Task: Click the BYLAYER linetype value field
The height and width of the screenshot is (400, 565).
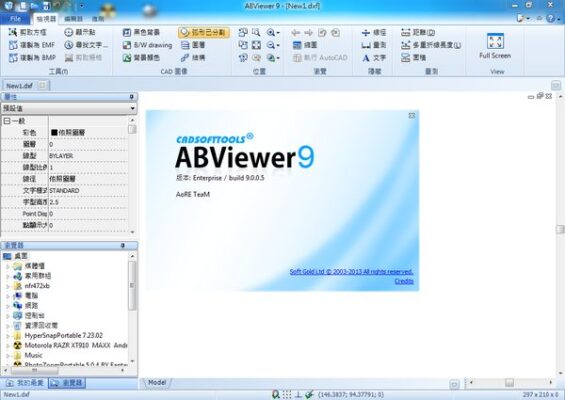Action: (x=88, y=156)
